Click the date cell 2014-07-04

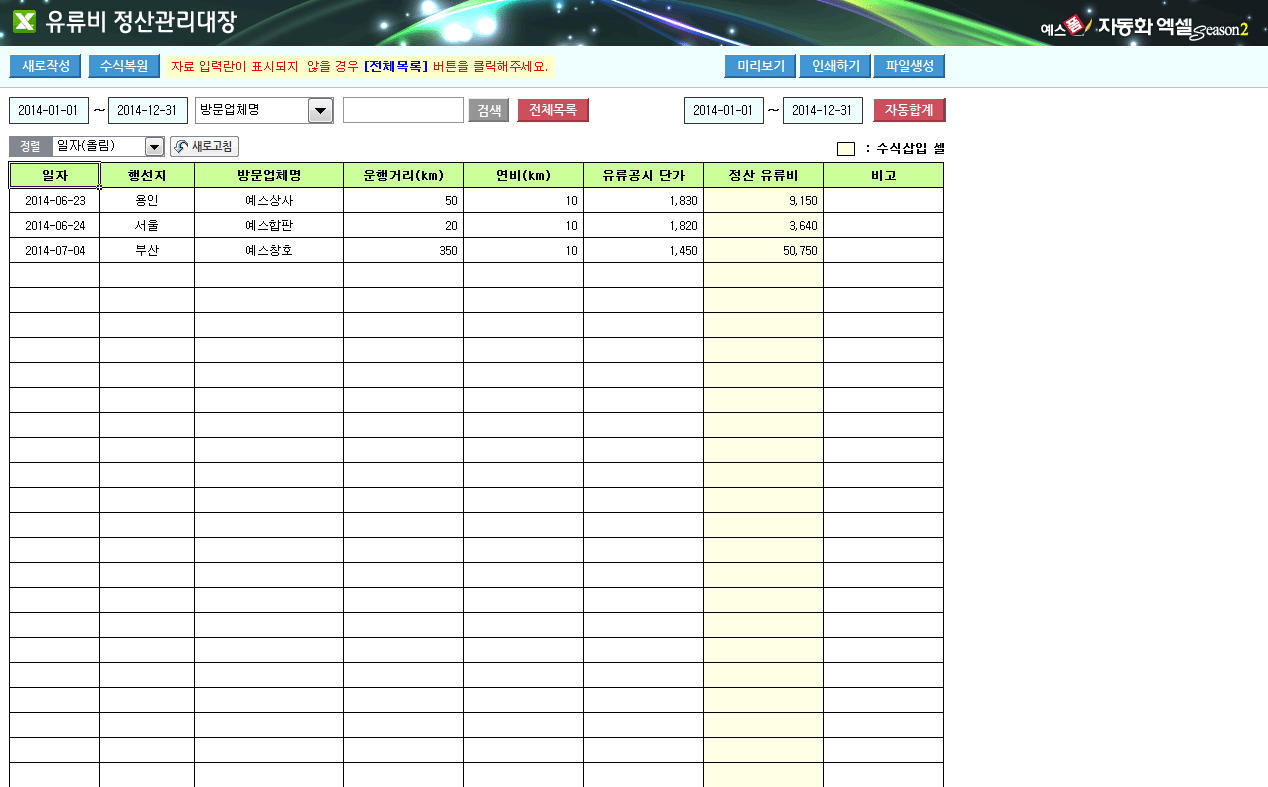[54, 250]
